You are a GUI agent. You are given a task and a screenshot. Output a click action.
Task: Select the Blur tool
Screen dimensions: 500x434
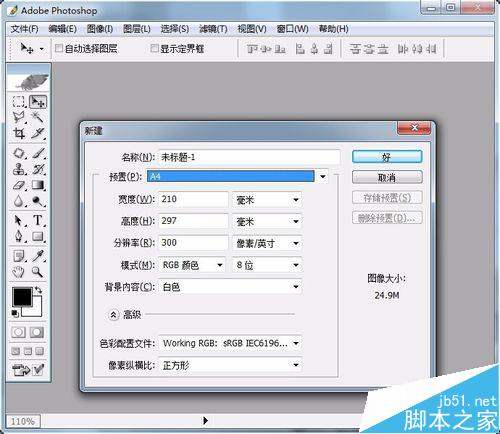19,201
